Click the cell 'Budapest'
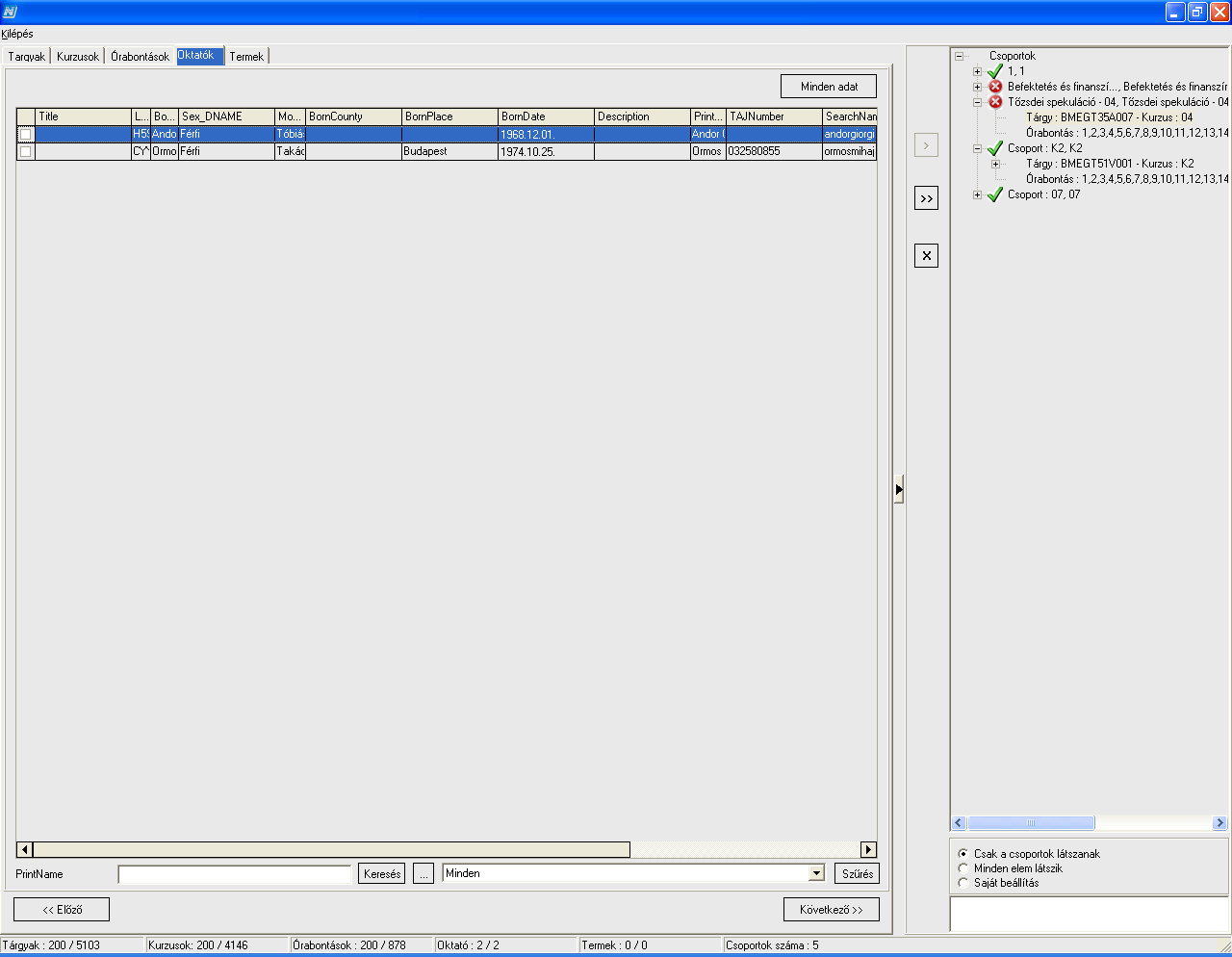Screen dimensions: 1232x957 449,151
